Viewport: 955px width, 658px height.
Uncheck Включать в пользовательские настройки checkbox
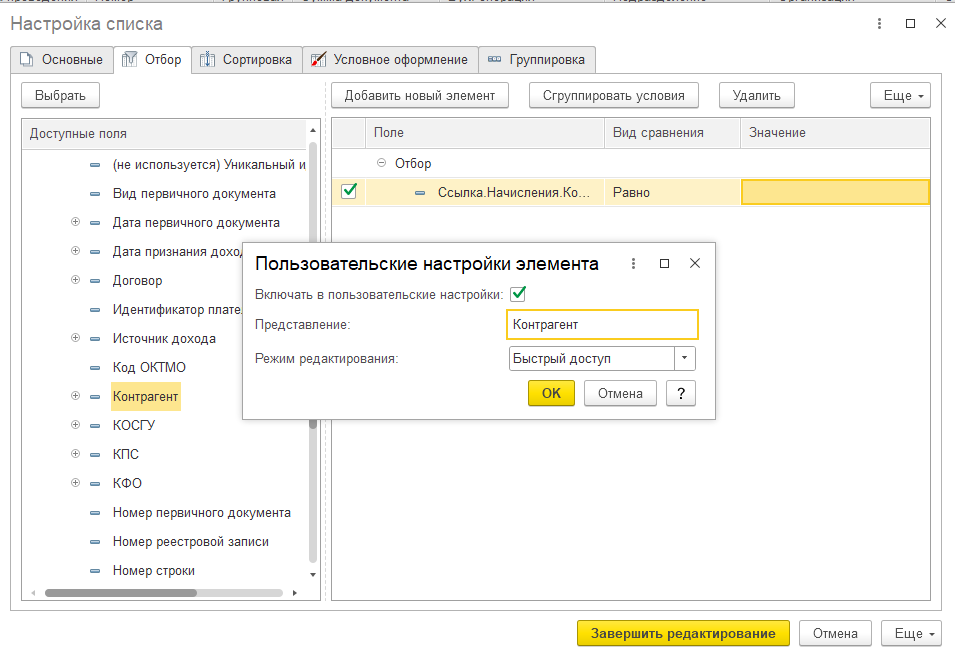coord(518,294)
